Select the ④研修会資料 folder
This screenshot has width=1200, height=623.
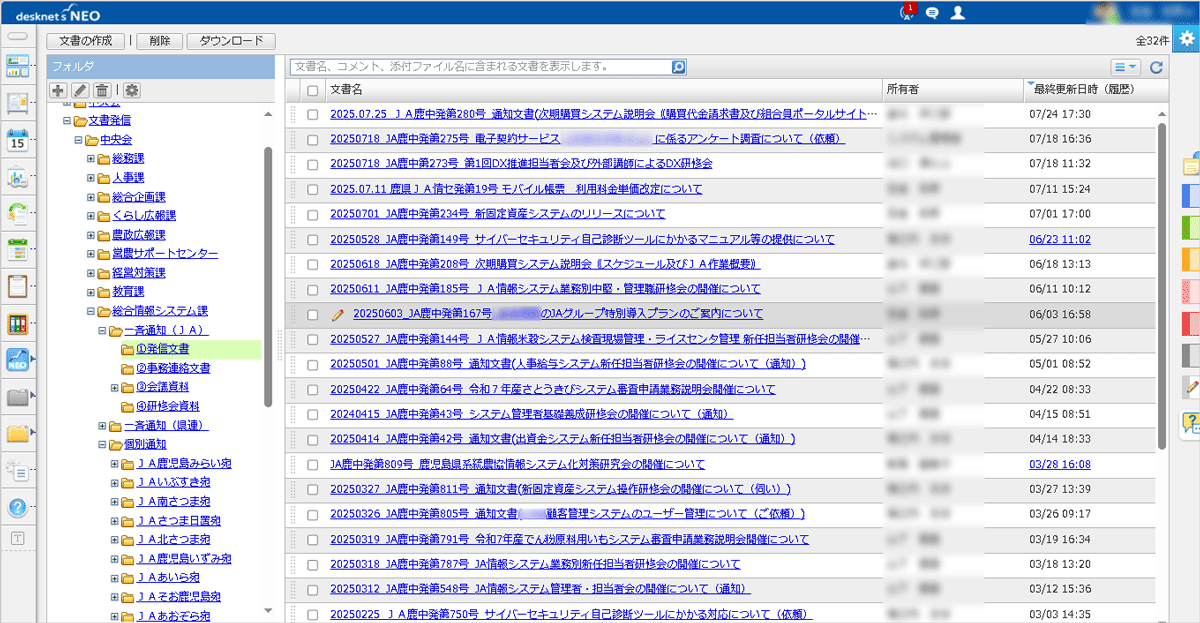pyautogui.click(x=167, y=406)
